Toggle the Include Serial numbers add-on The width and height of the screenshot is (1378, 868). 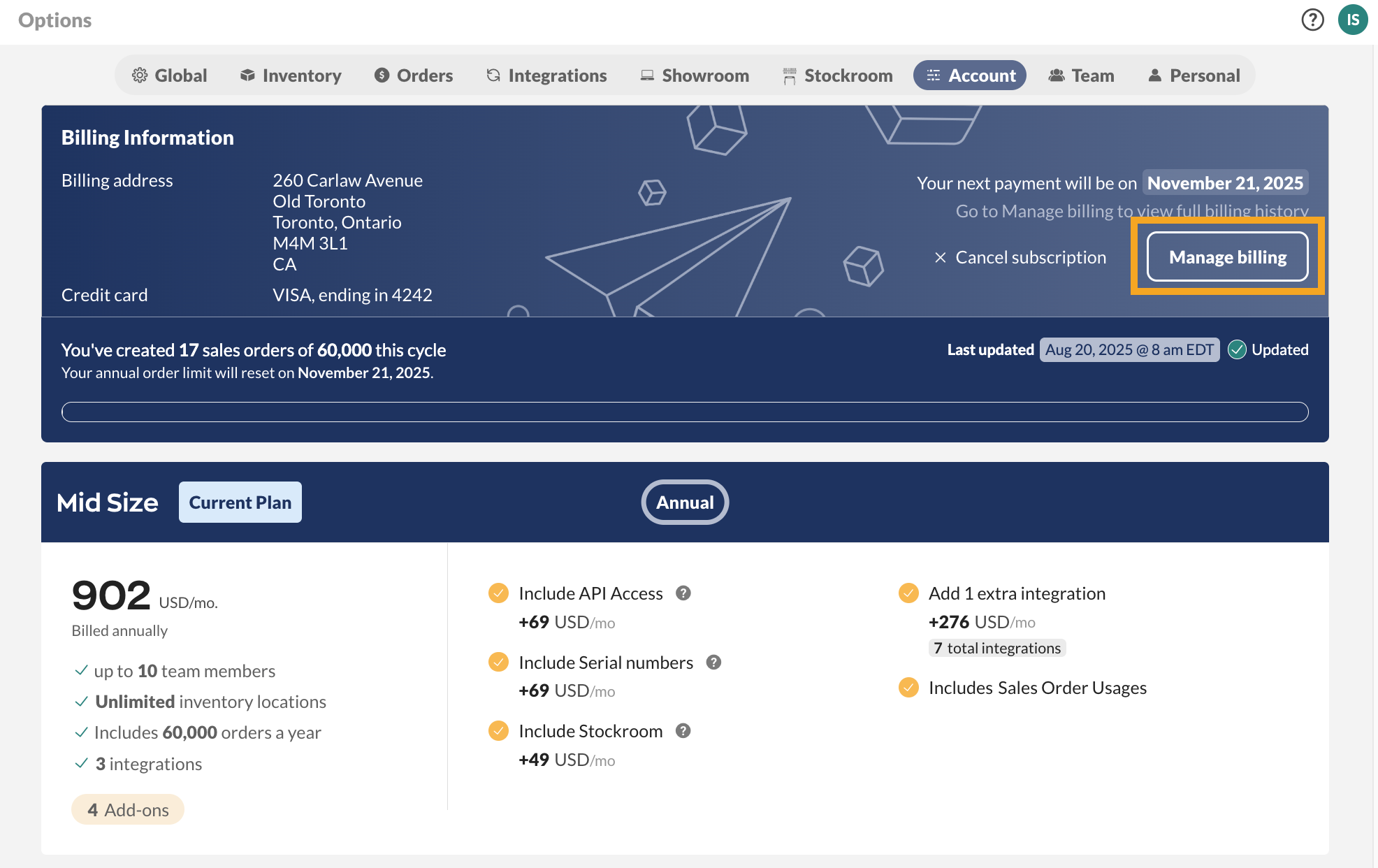[x=498, y=662]
